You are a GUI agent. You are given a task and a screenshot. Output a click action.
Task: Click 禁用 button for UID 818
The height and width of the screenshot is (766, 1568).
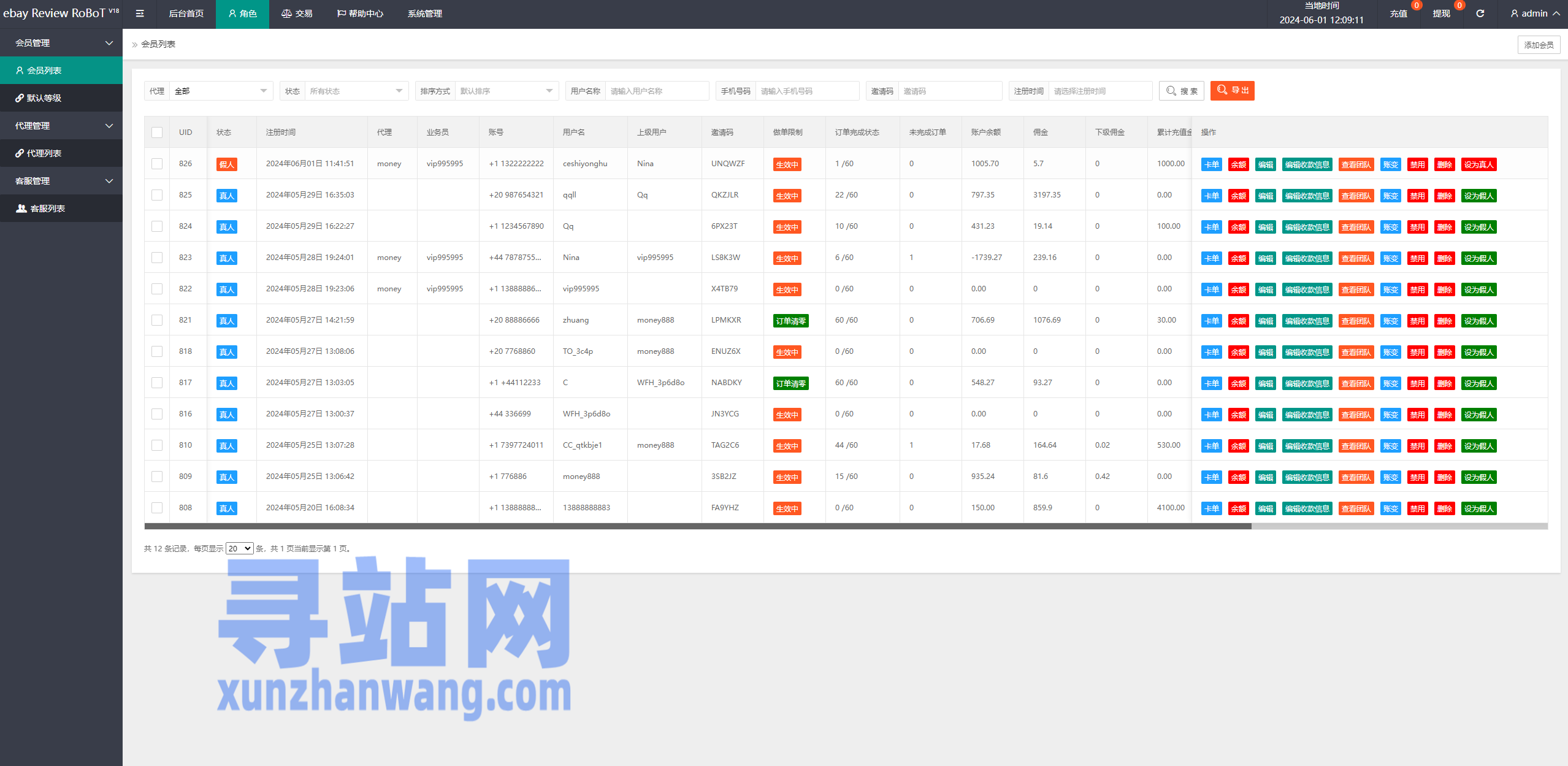[1418, 352]
